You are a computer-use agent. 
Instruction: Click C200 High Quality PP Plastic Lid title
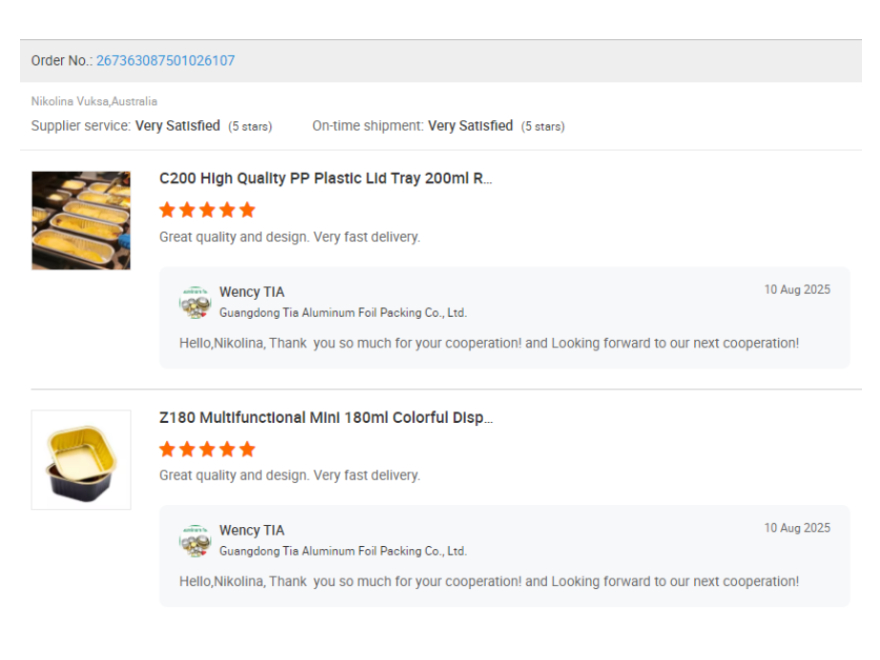click(x=326, y=178)
